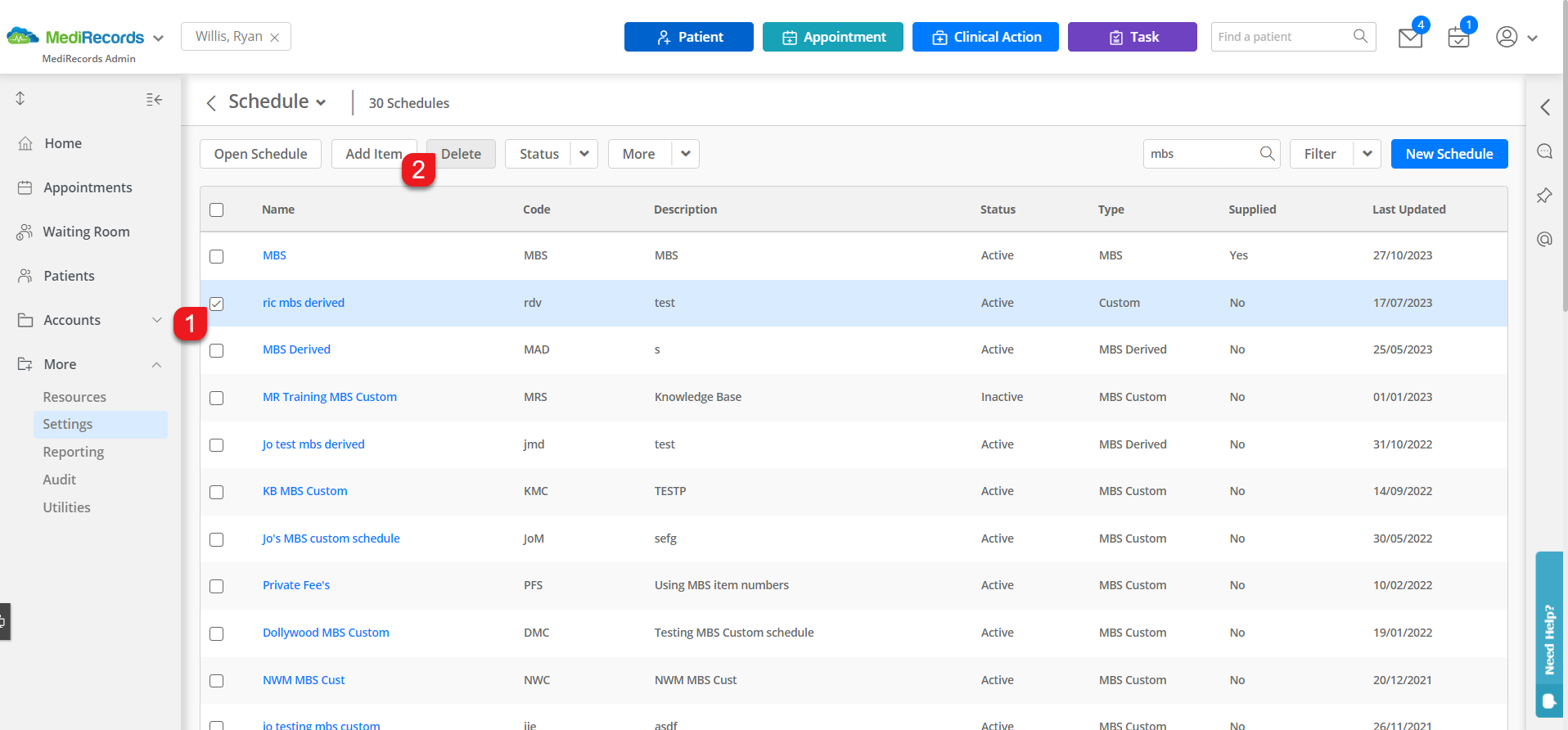1568x730 pixels.
Task: Open Utilities in sidebar
Action: click(x=67, y=507)
